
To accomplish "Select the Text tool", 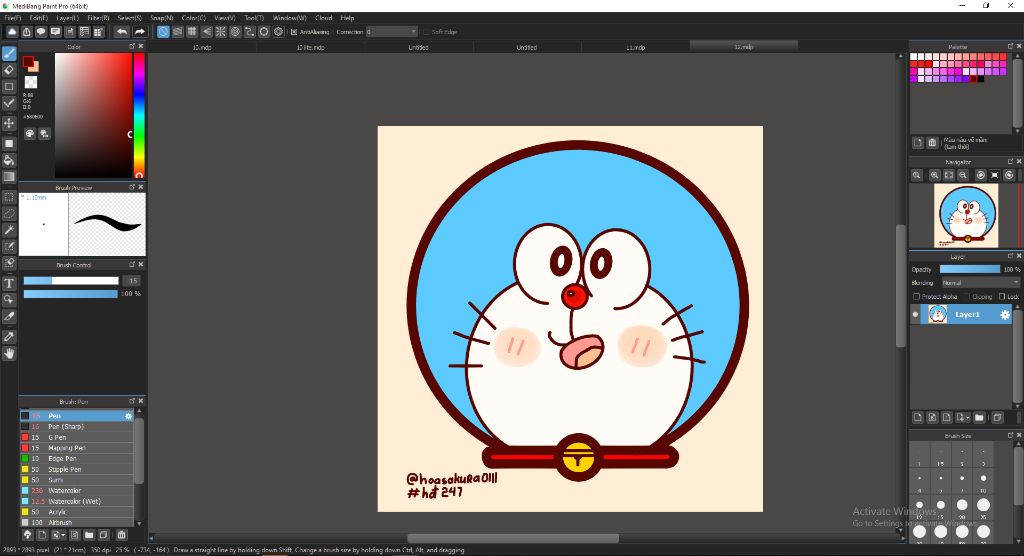I will [x=9, y=283].
